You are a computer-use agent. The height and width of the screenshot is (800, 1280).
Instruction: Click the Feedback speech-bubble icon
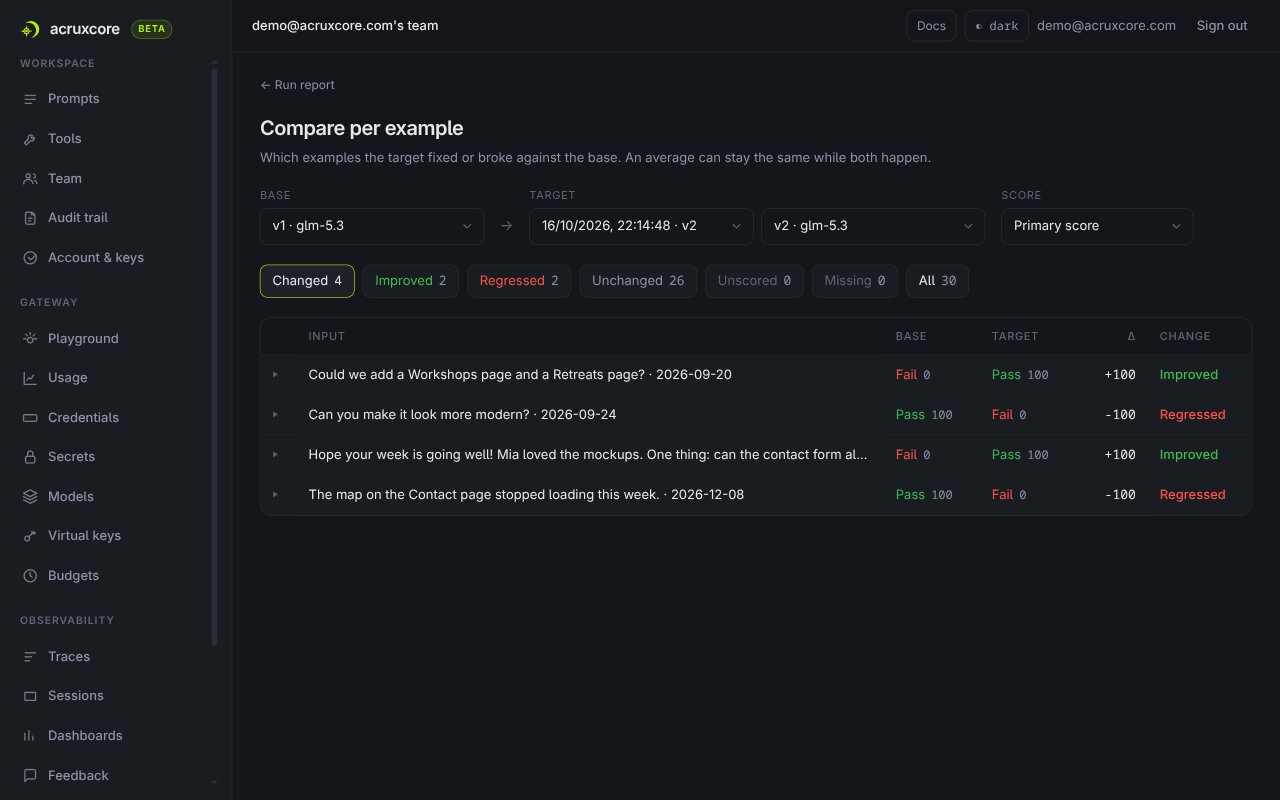click(x=30, y=776)
